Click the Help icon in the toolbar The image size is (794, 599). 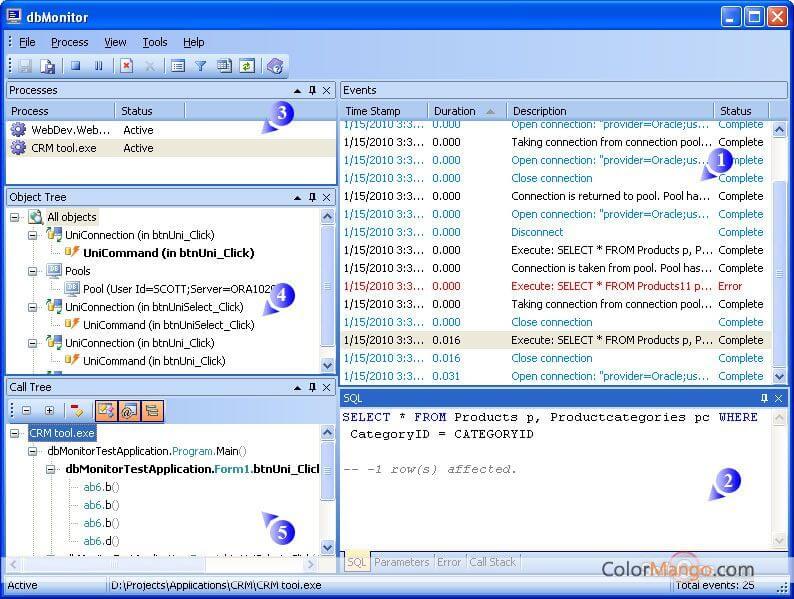pos(275,66)
